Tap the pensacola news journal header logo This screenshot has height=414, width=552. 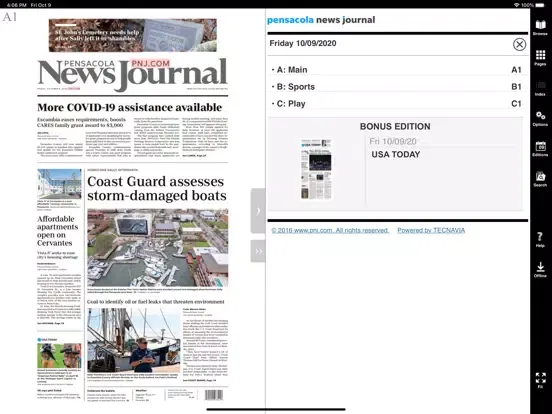click(321, 20)
